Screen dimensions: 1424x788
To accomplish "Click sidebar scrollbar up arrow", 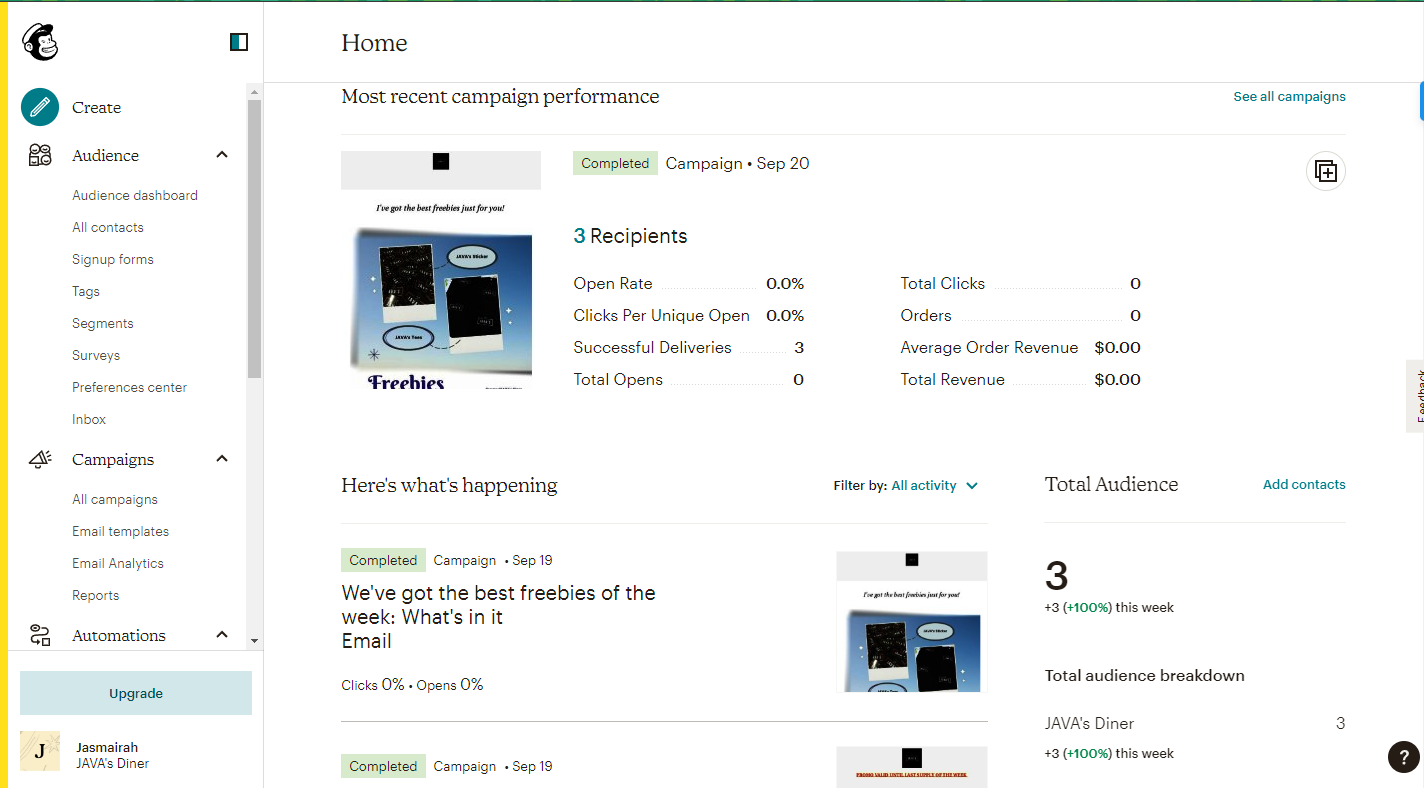I will [x=254, y=92].
